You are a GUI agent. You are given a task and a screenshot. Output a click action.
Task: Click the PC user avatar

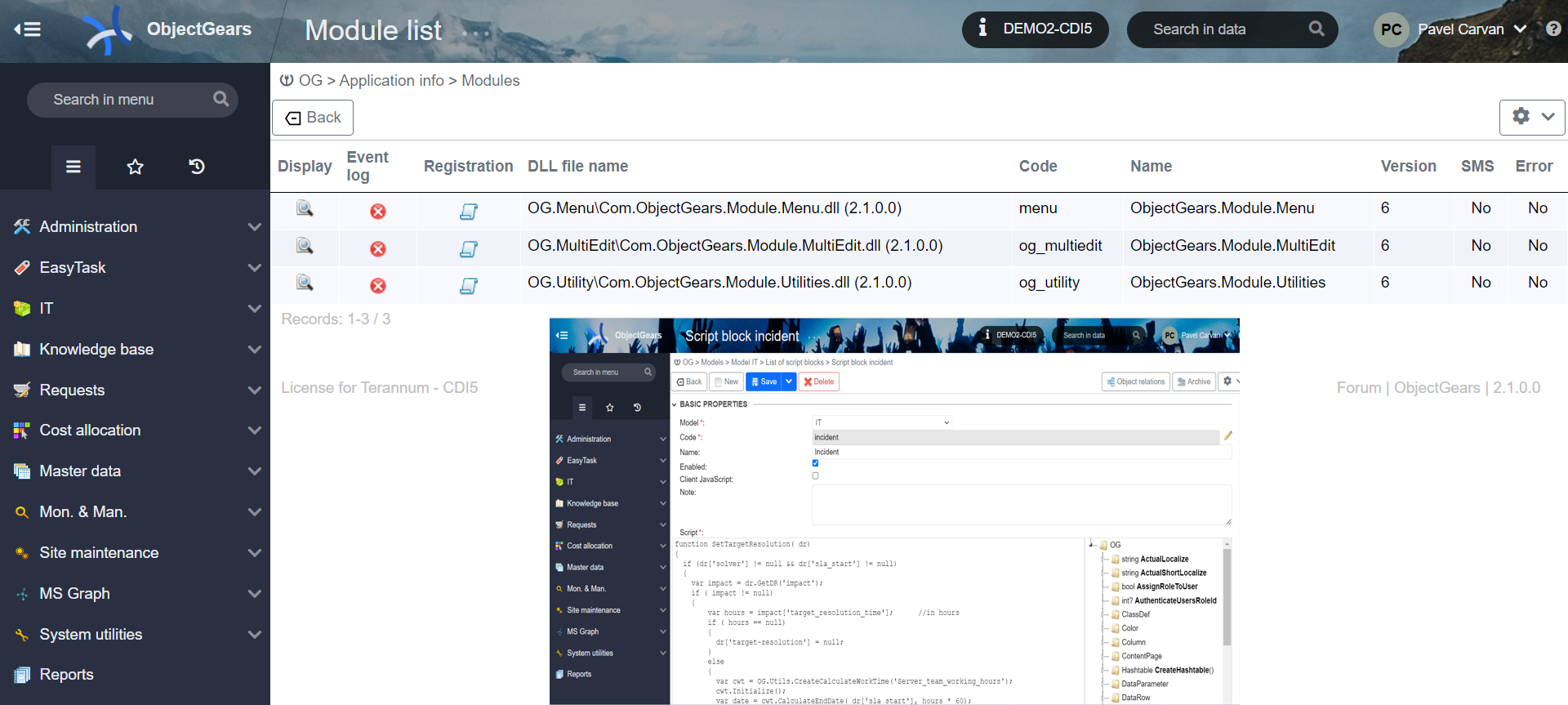coord(1391,30)
